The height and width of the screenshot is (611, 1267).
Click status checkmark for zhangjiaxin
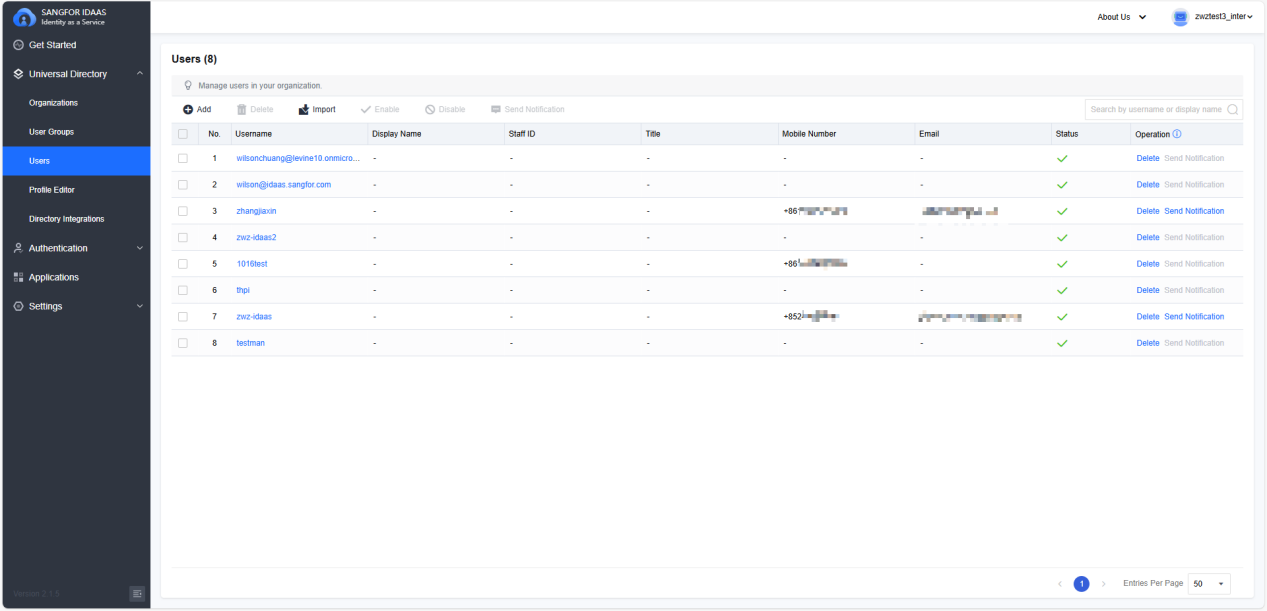[1062, 211]
